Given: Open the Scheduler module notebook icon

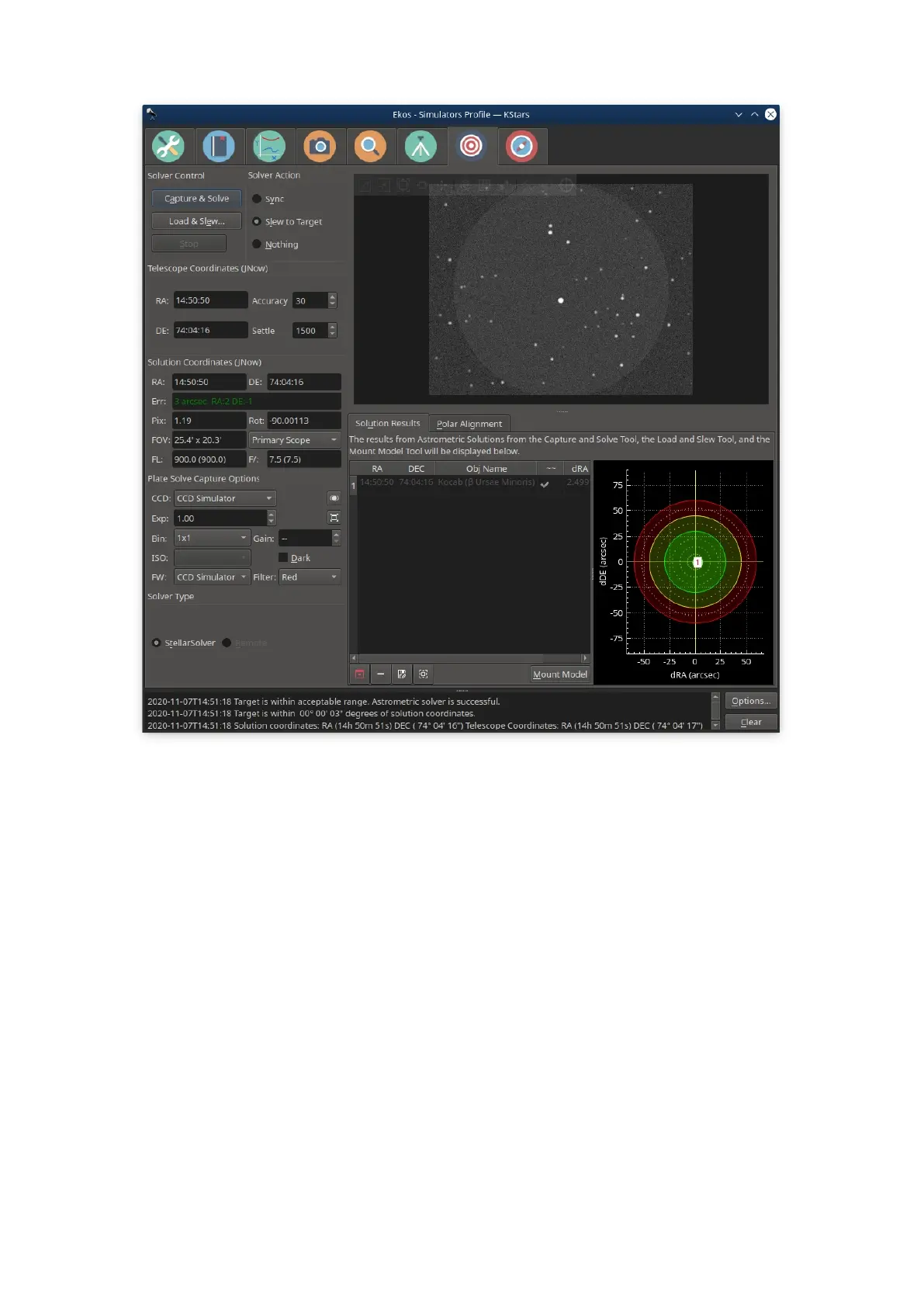Looking at the screenshot, I should (x=219, y=146).
